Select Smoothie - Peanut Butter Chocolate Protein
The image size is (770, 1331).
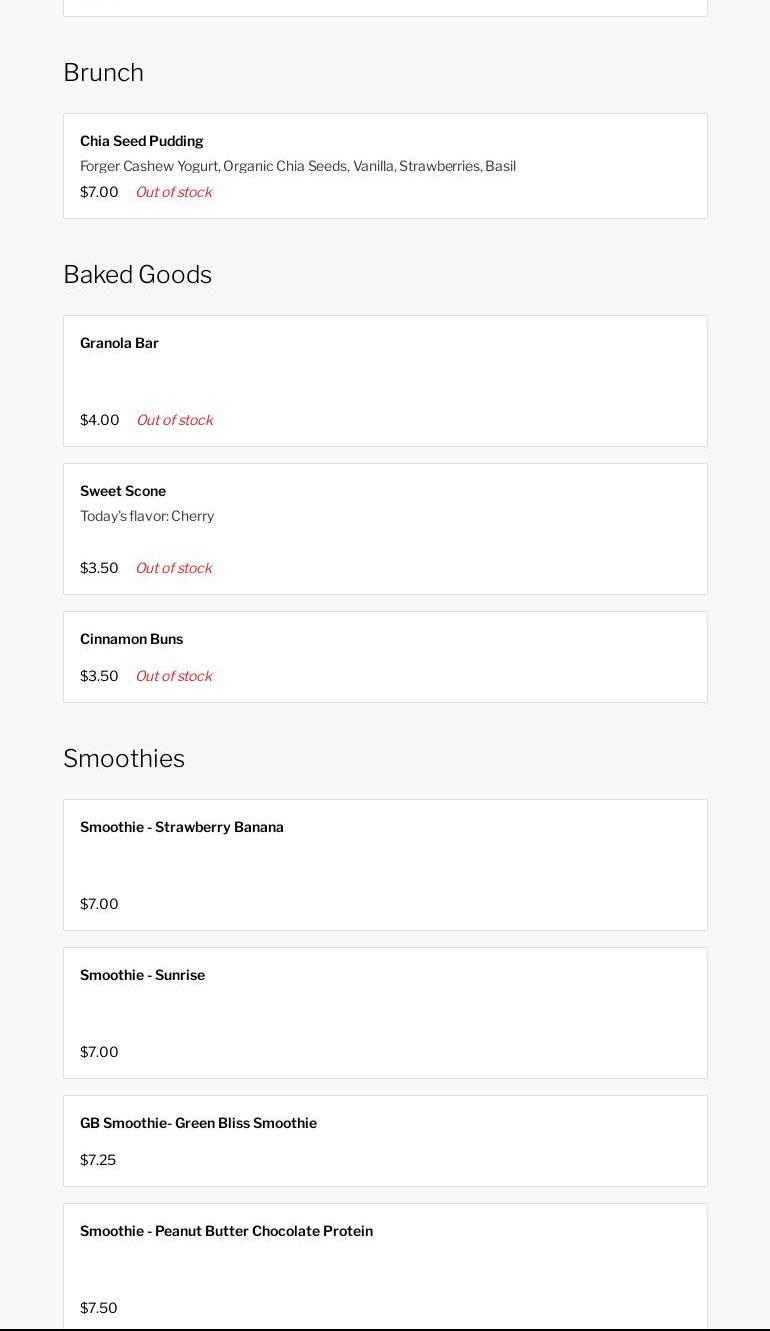(226, 1231)
